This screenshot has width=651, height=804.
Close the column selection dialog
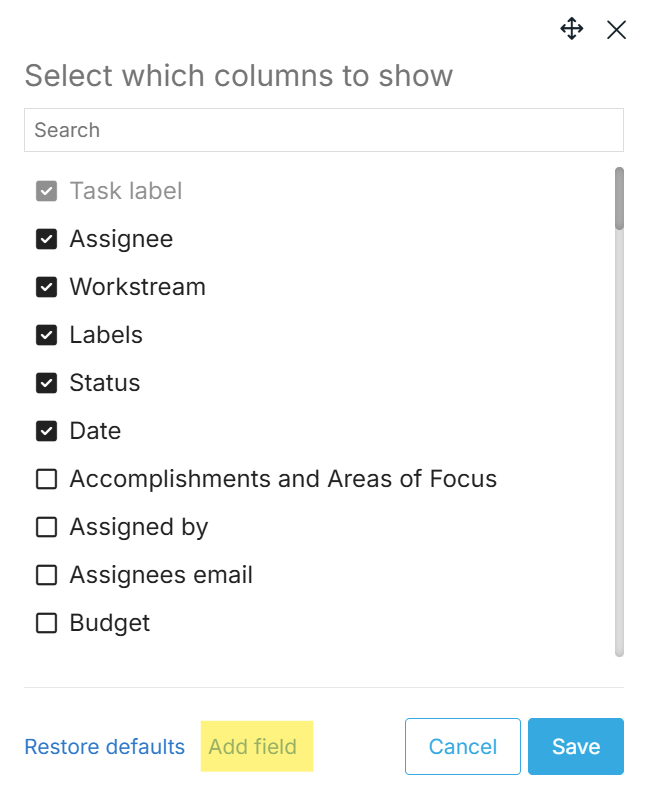click(616, 30)
